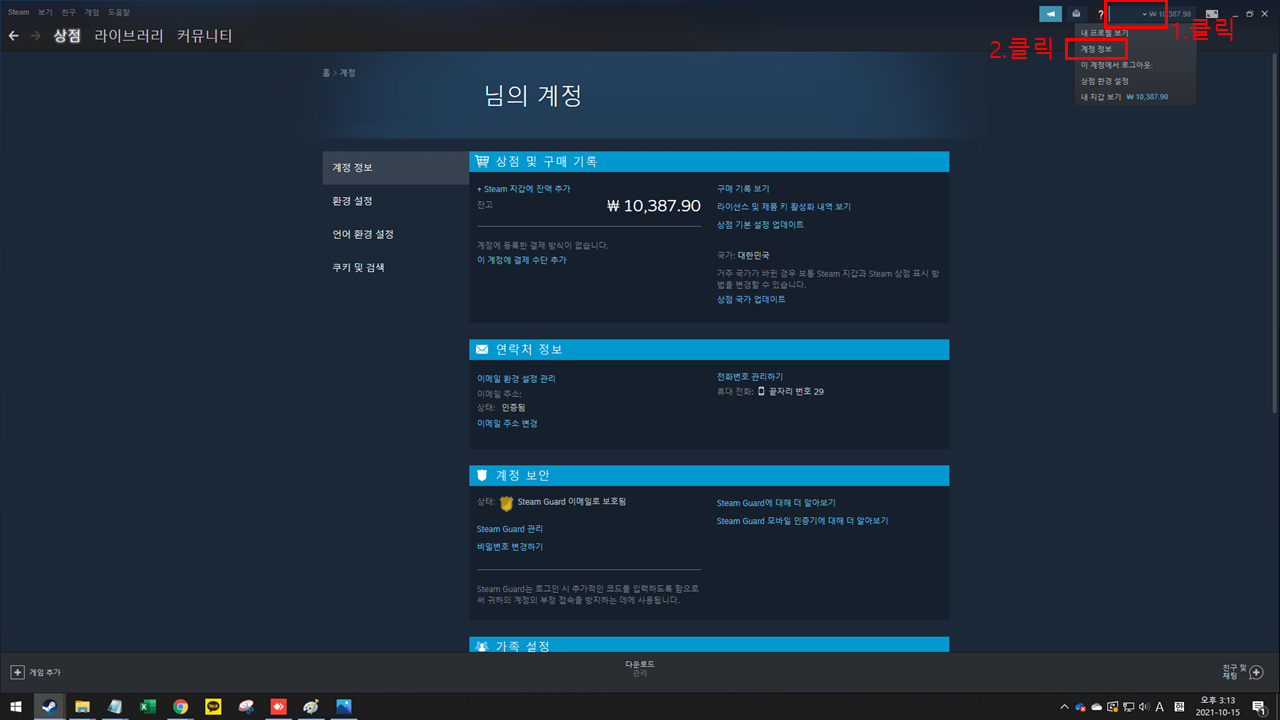Go forward with the right arrow
Image resolution: width=1280 pixels, height=720 pixels.
click(x=36, y=36)
